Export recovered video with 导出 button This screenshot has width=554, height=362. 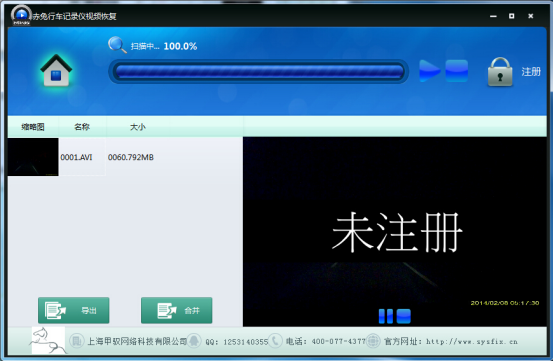tap(73, 310)
